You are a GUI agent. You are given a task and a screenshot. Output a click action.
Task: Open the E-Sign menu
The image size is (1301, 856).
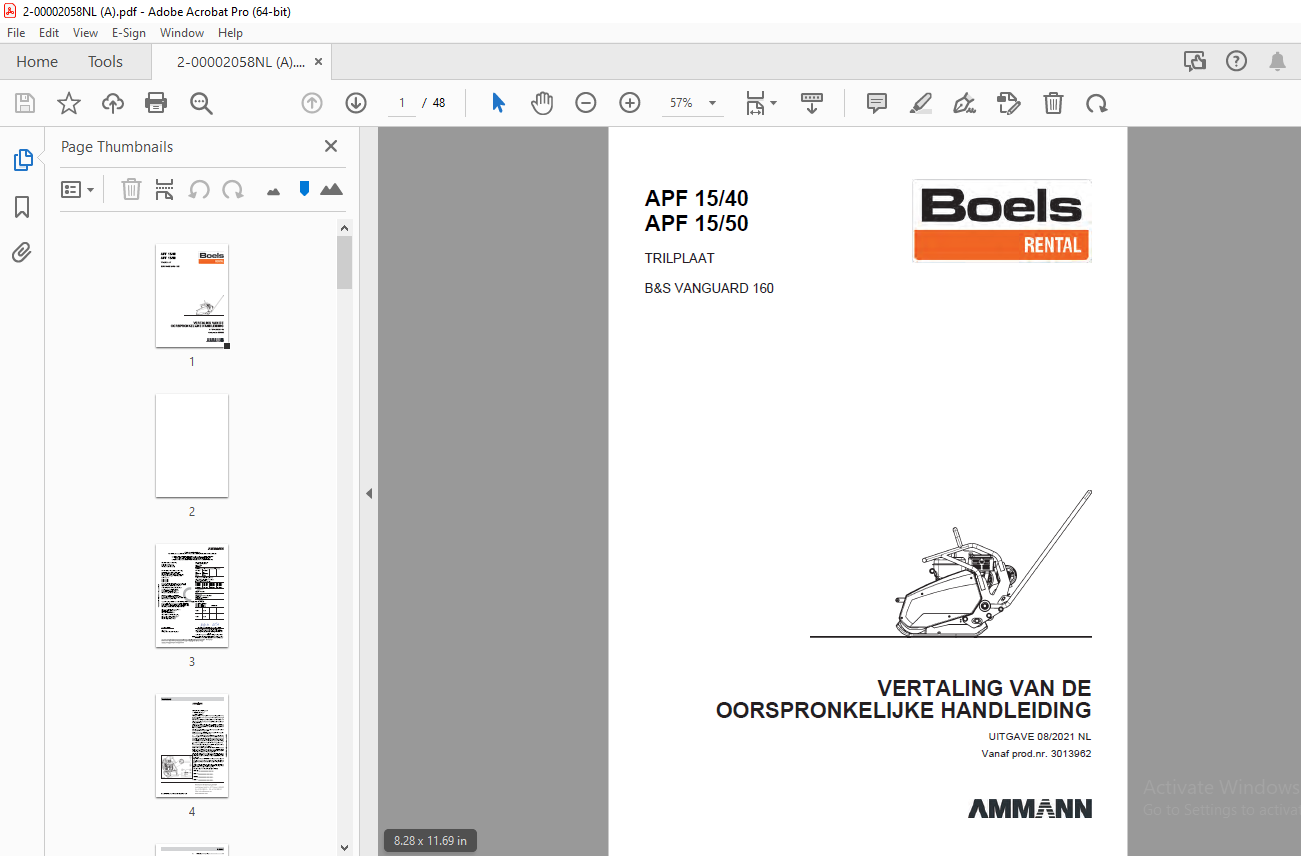point(129,33)
